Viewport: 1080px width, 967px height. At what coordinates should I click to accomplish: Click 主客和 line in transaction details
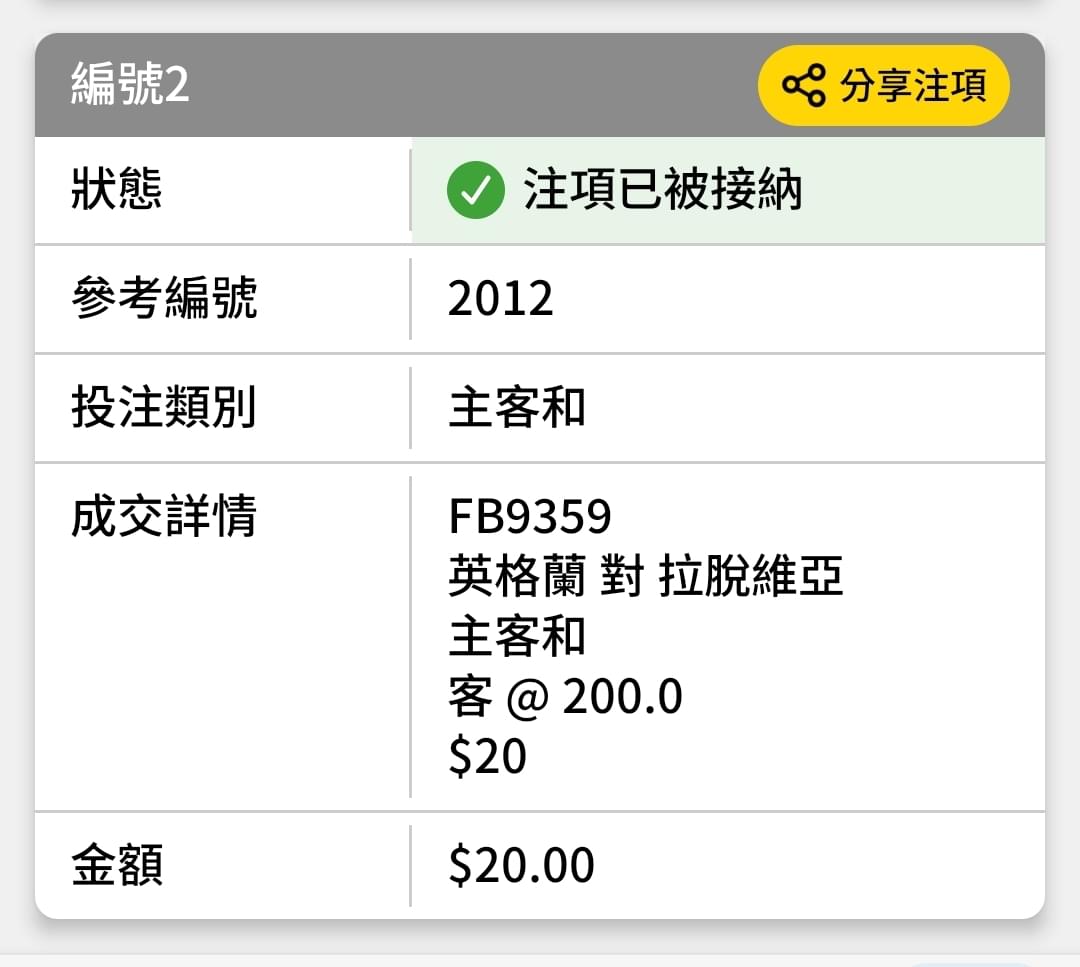point(517,636)
